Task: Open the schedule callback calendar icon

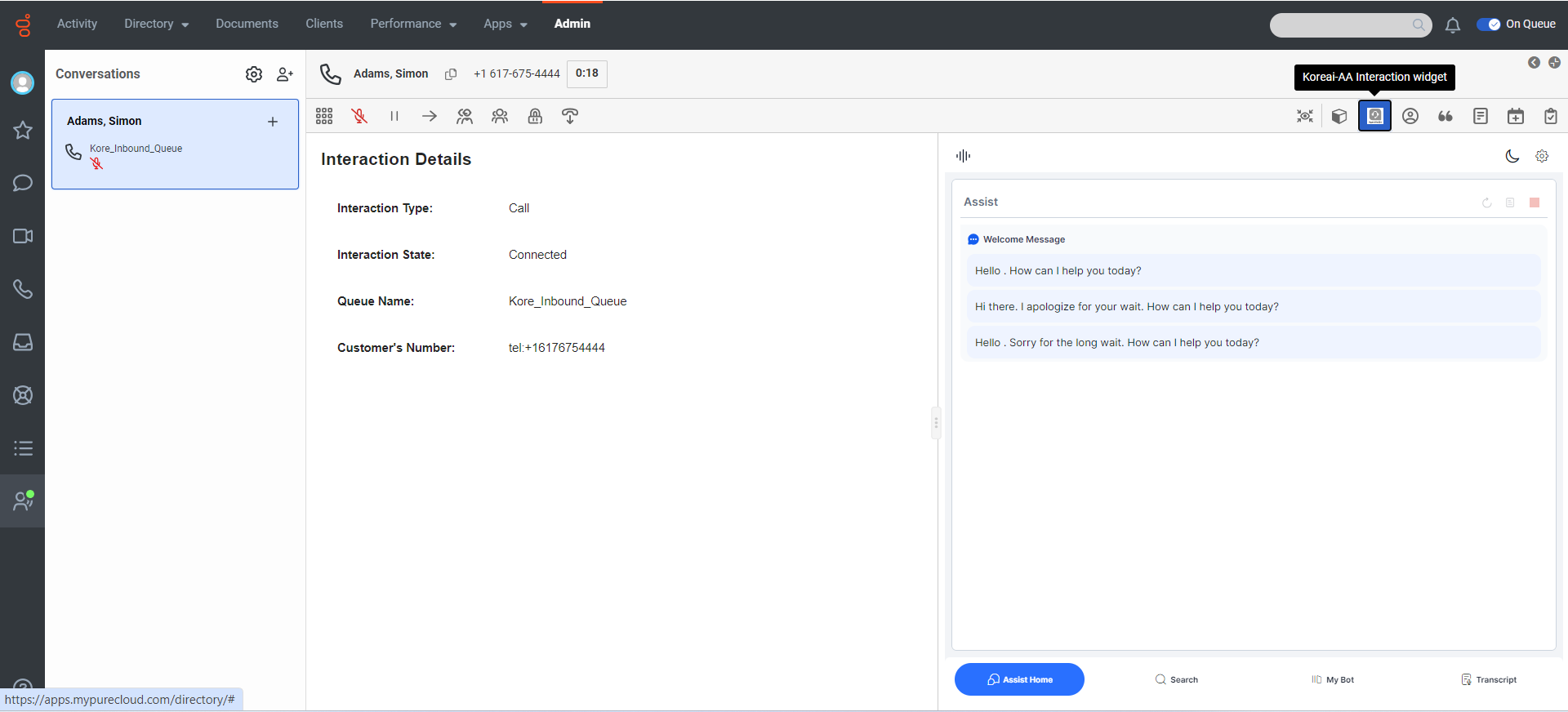Action: tap(1516, 116)
